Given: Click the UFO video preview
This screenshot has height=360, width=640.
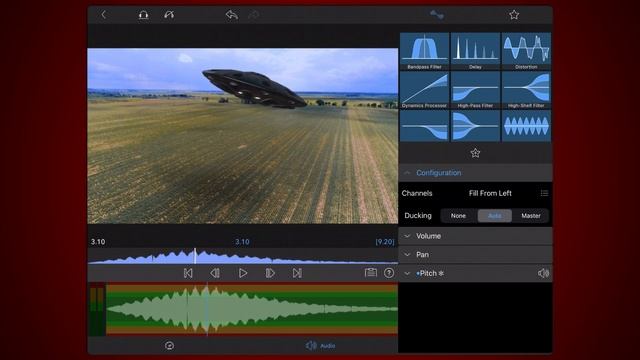Looking at the screenshot, I should point(243,136).
